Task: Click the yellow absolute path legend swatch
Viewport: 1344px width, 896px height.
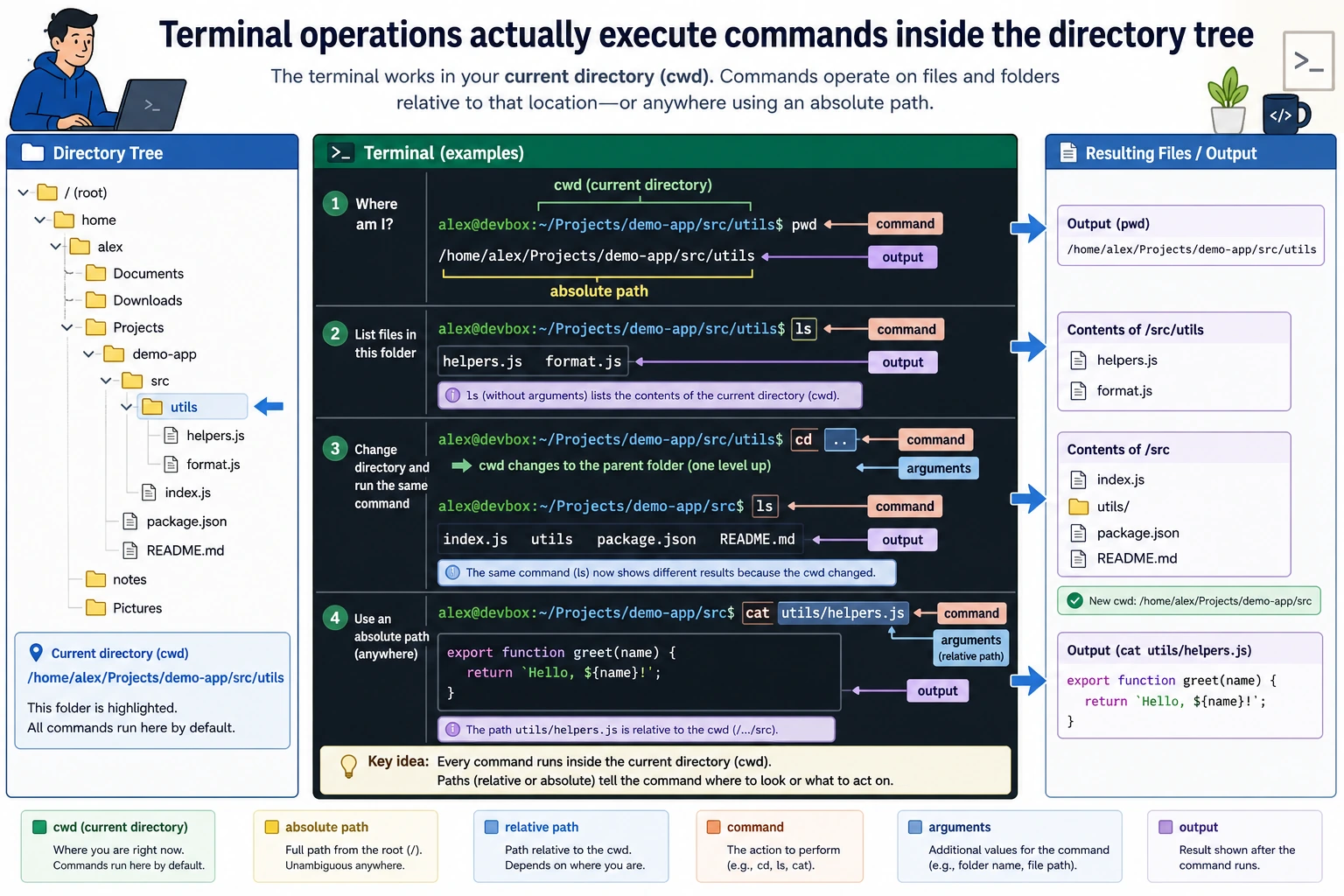Action: point(272,827)
